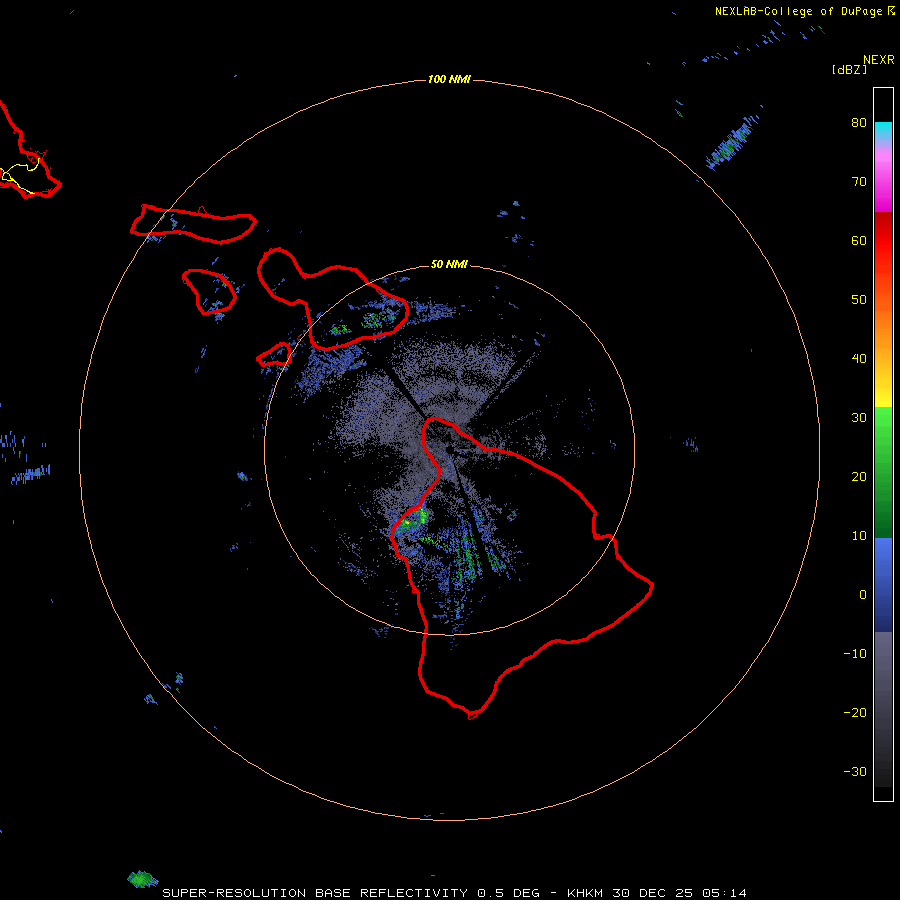900x900 pixels.
Task: Select the -30 value on the dBZ scale
Action: pyautogui.click(x=855, y=773)
